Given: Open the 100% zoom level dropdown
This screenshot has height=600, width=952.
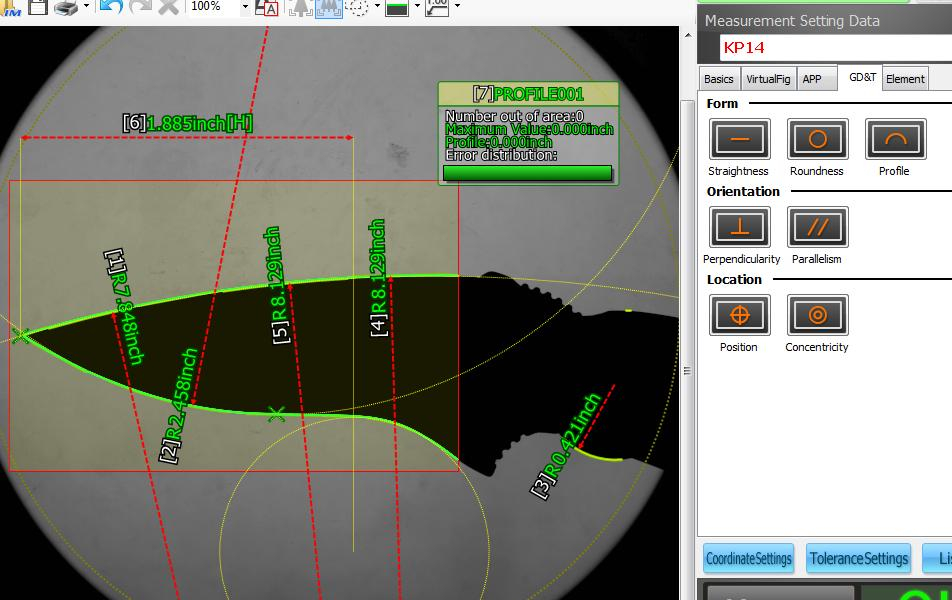Looking at the screenshot, I should pyautogui.click(x=245, y=7).
